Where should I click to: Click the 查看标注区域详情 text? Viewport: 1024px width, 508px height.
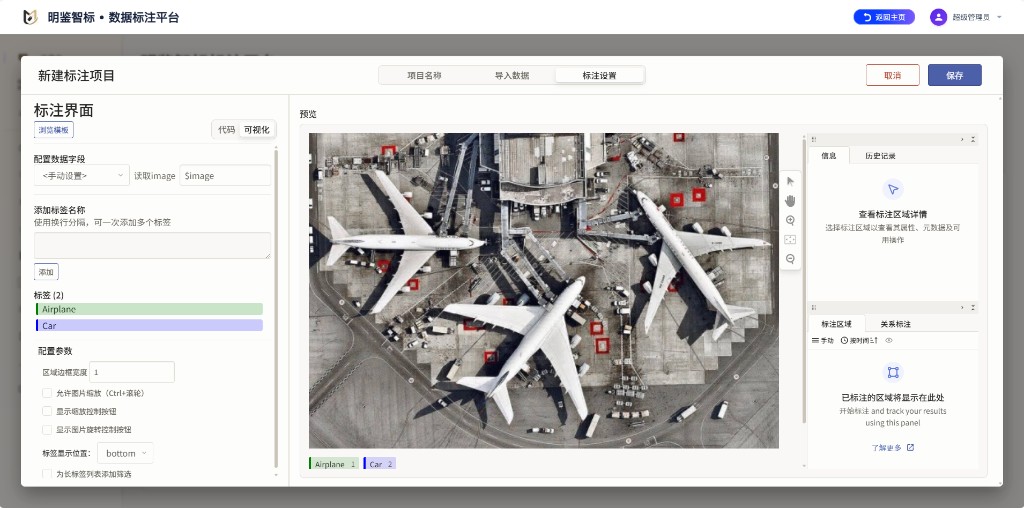coord(893,214)
